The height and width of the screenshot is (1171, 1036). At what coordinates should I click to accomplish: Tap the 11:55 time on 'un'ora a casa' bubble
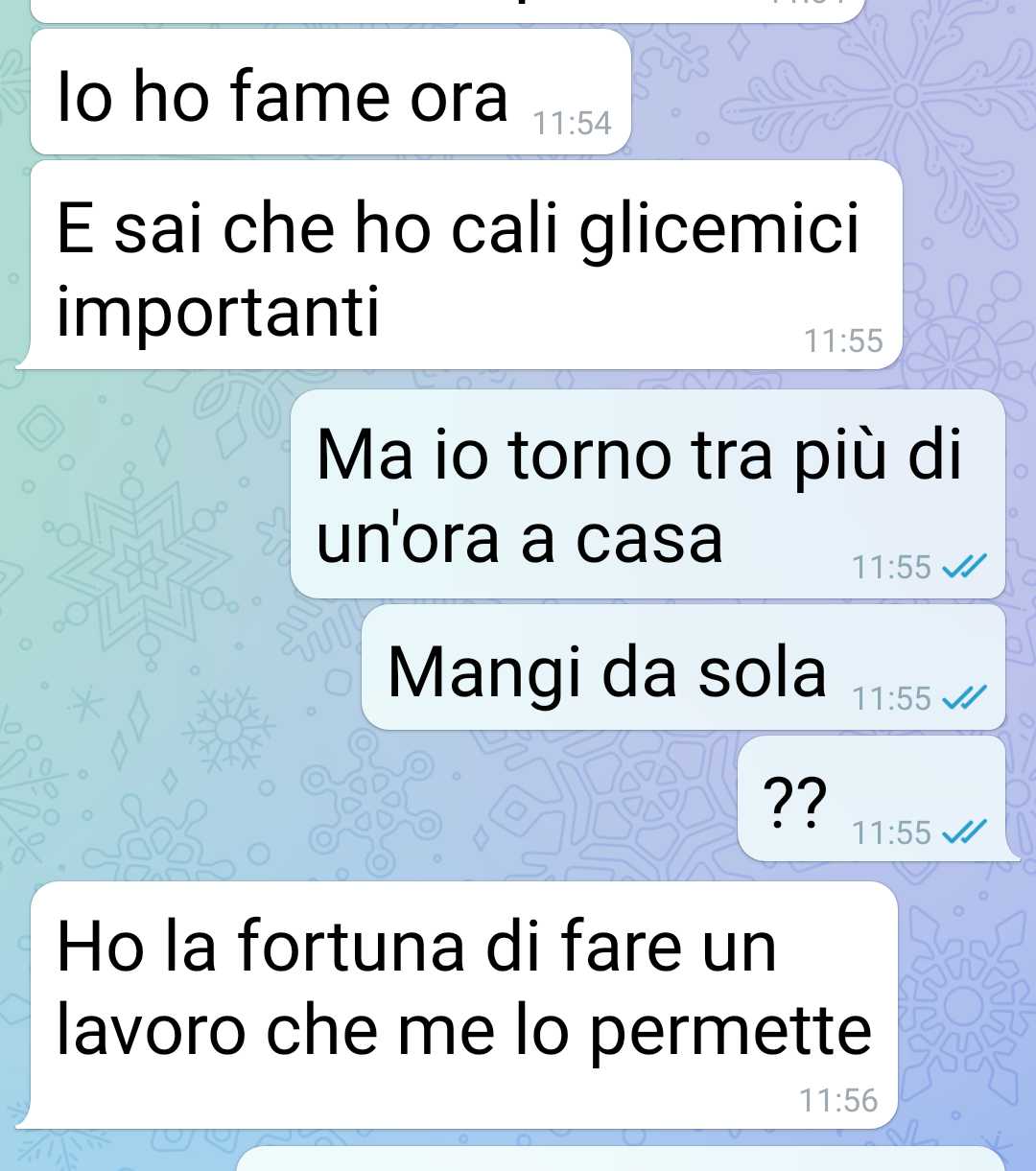891,568
